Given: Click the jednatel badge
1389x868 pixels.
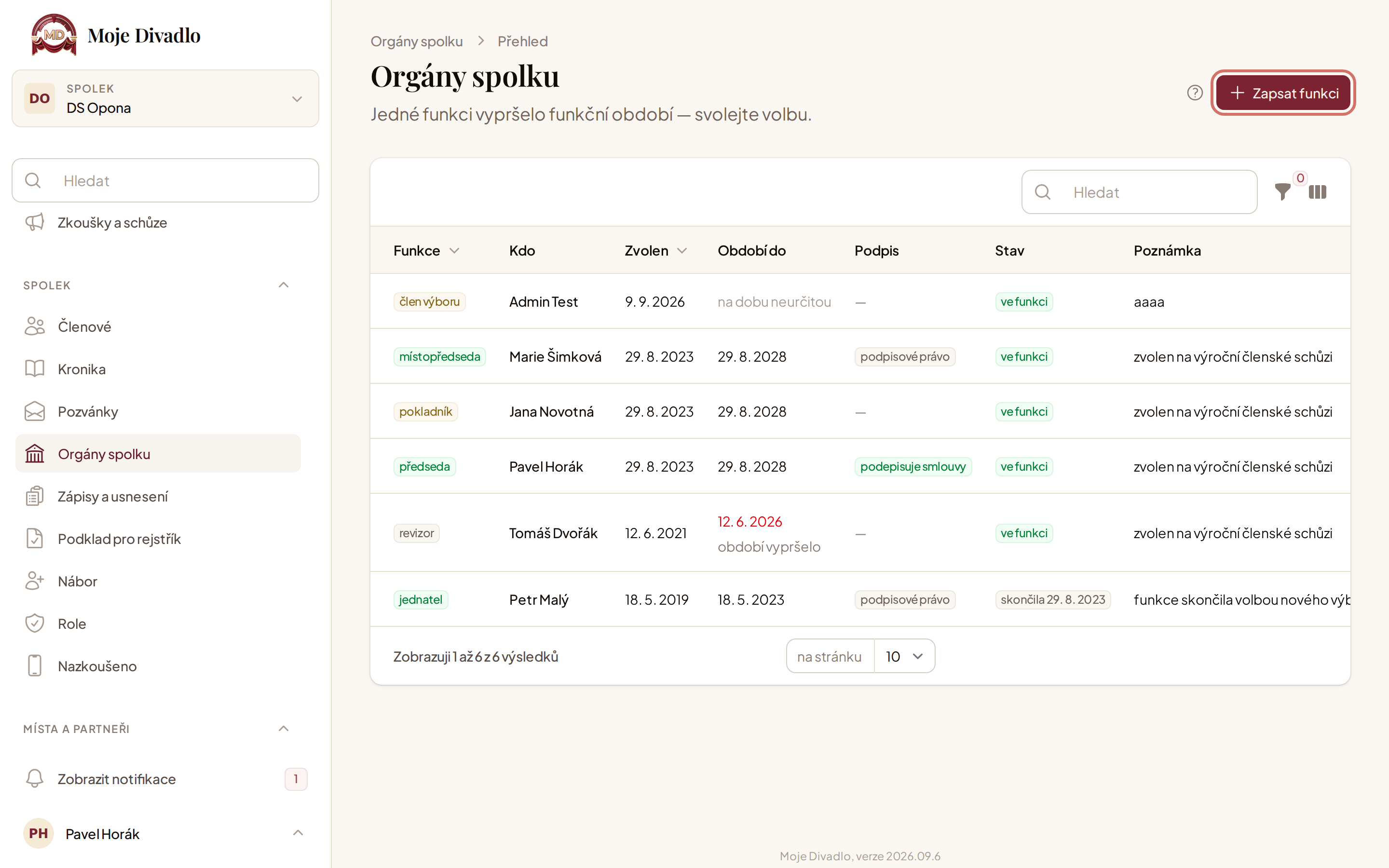Looking at the screenshot, I should (x=421, y=599).
